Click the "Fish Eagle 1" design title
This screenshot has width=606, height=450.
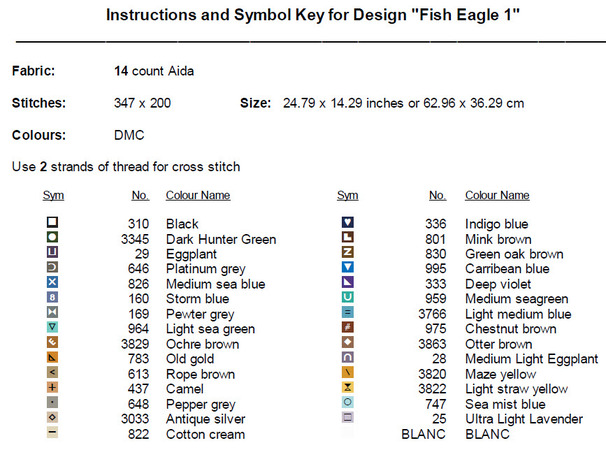click(303, 17)
